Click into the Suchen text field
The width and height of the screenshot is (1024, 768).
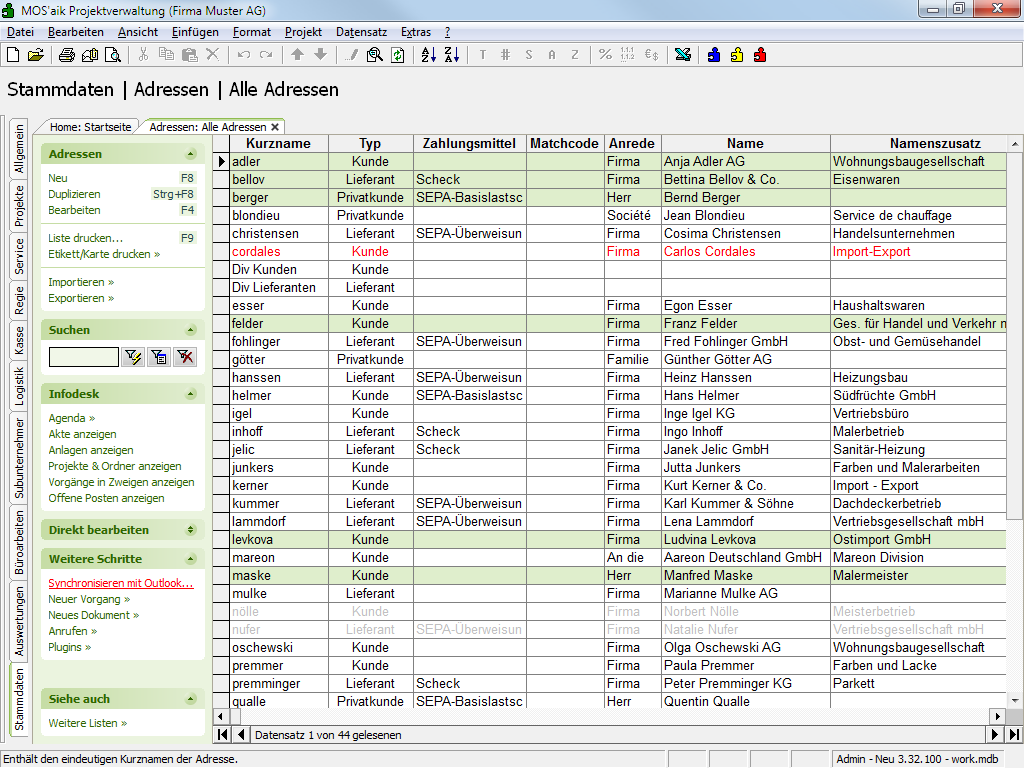click(84, 357)
